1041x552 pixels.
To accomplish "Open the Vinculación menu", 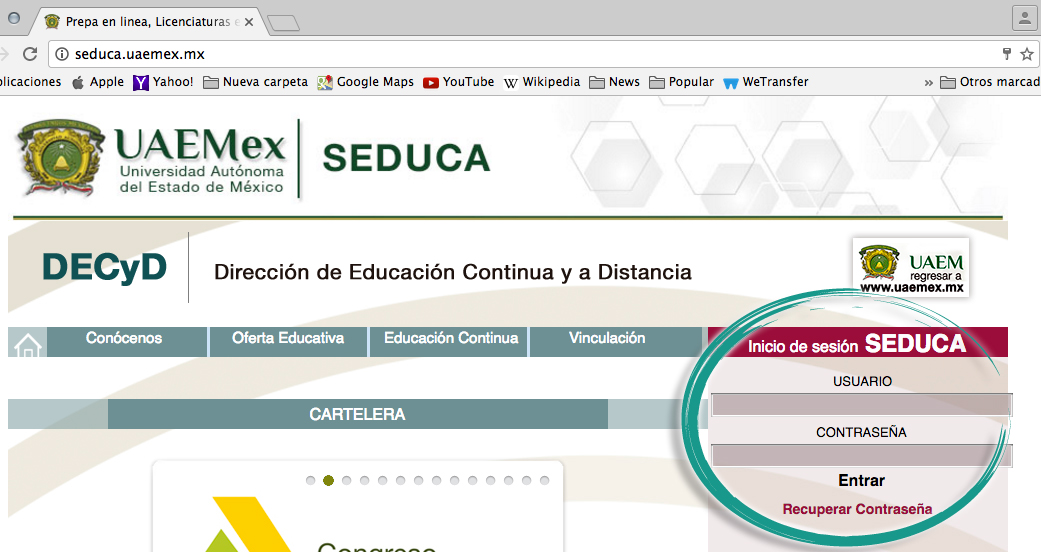I will click(x=607, y=338).
